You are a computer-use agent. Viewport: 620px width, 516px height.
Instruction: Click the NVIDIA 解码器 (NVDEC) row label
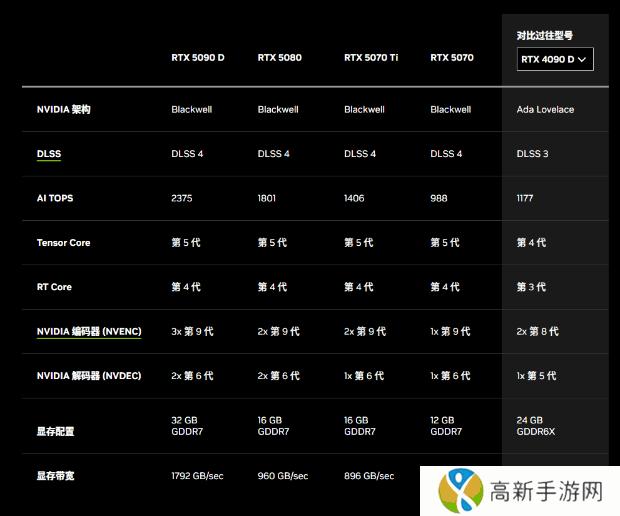89,375
